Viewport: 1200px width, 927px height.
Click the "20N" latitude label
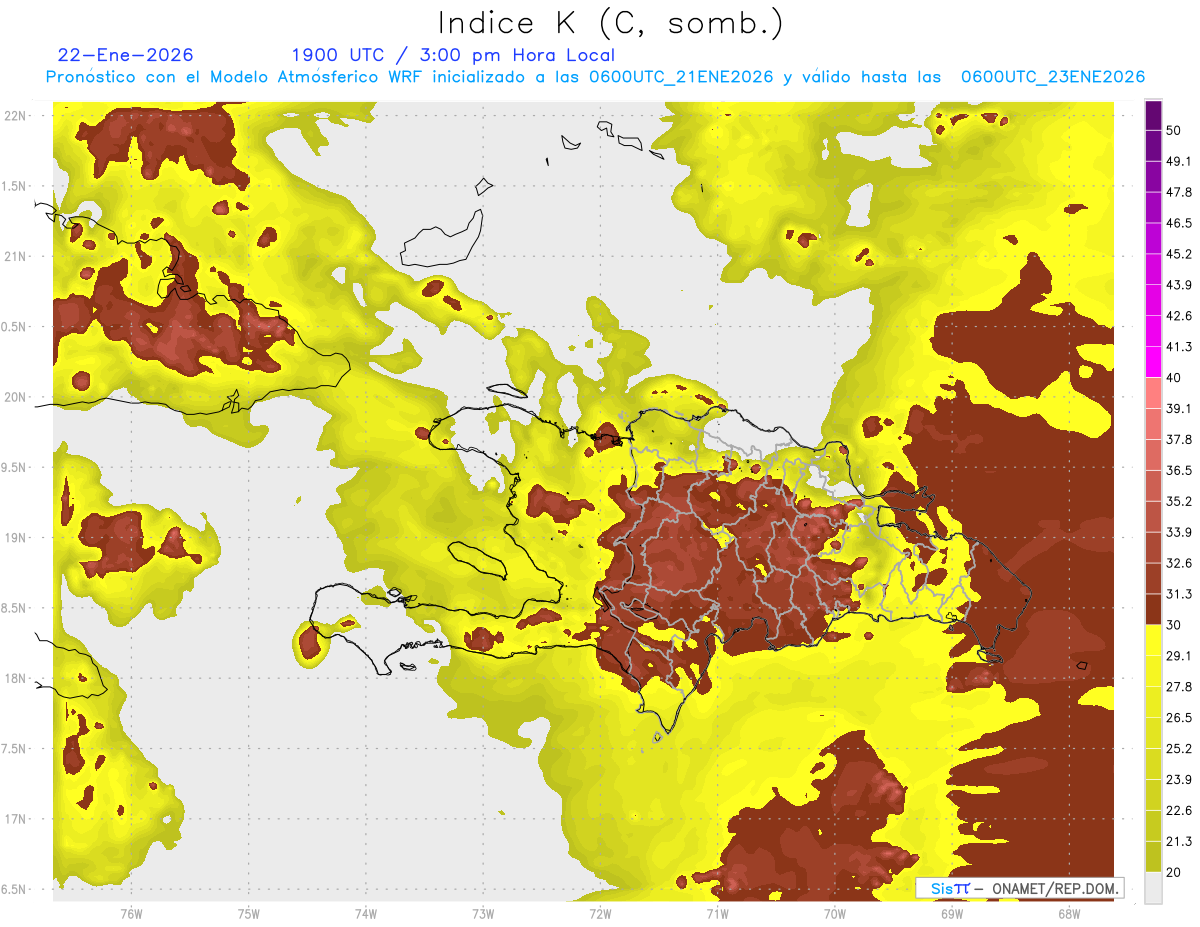(x=15, y=398)
